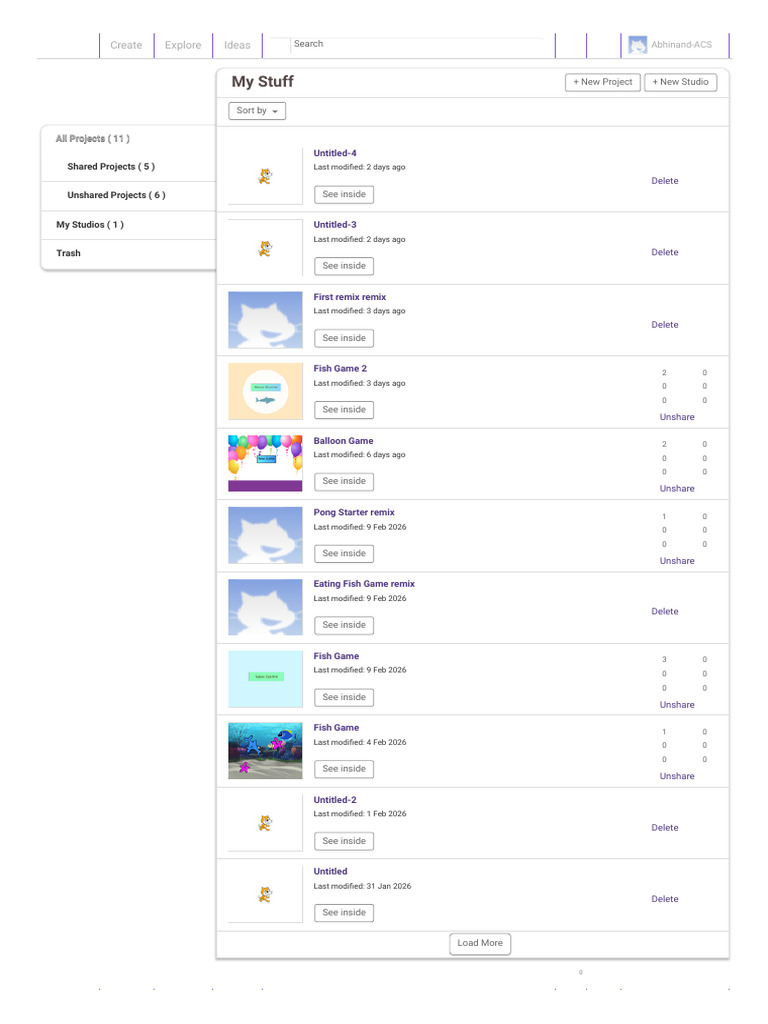Screen dimensions: 768x1024
Task: Click the My Stuff heading
Action: click(263, 82)
